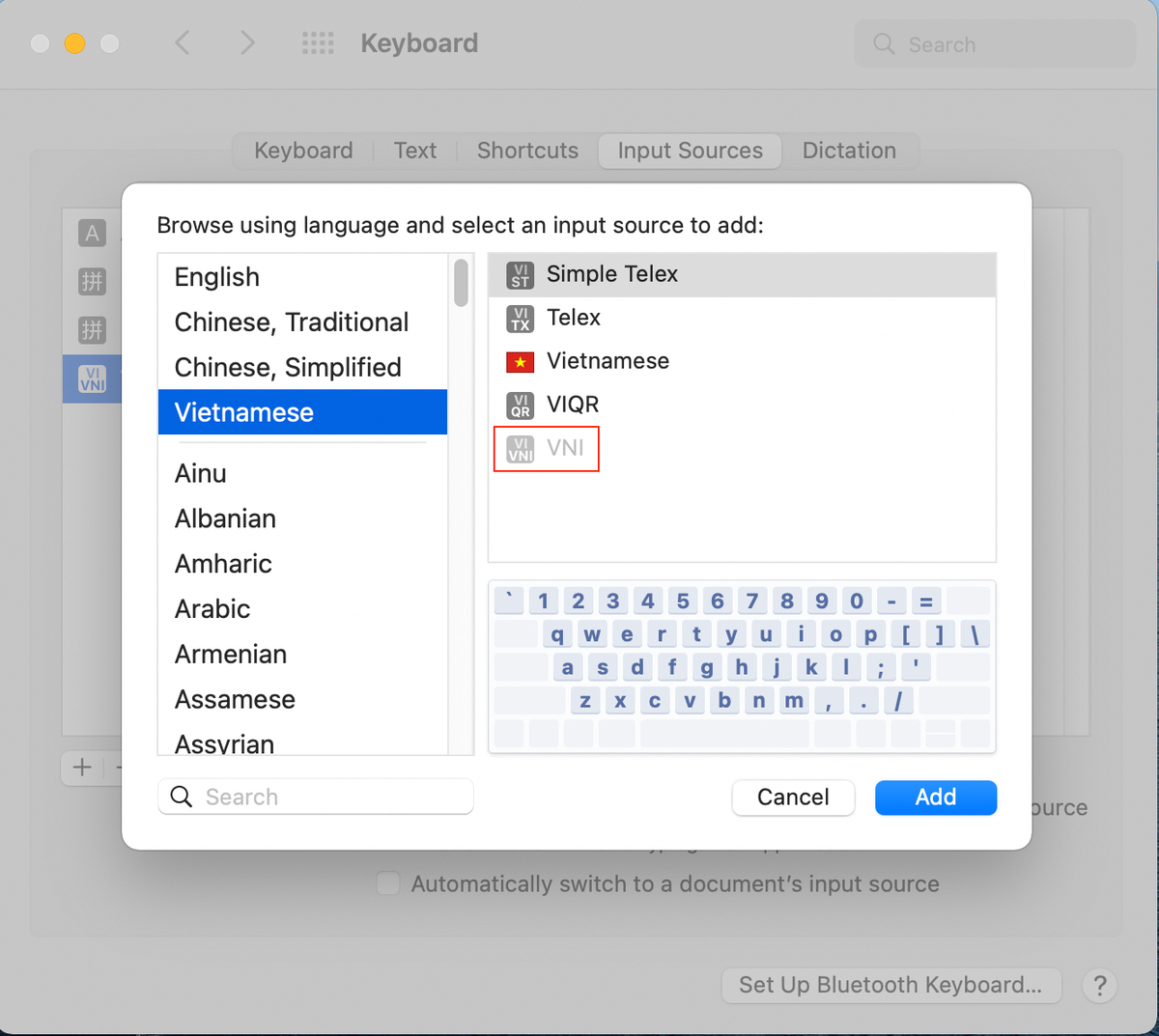This screenshot has width=1159, height=1036.
Task: Select the VIQR input source
Action: pyautogui.click(x=742, y=405)
